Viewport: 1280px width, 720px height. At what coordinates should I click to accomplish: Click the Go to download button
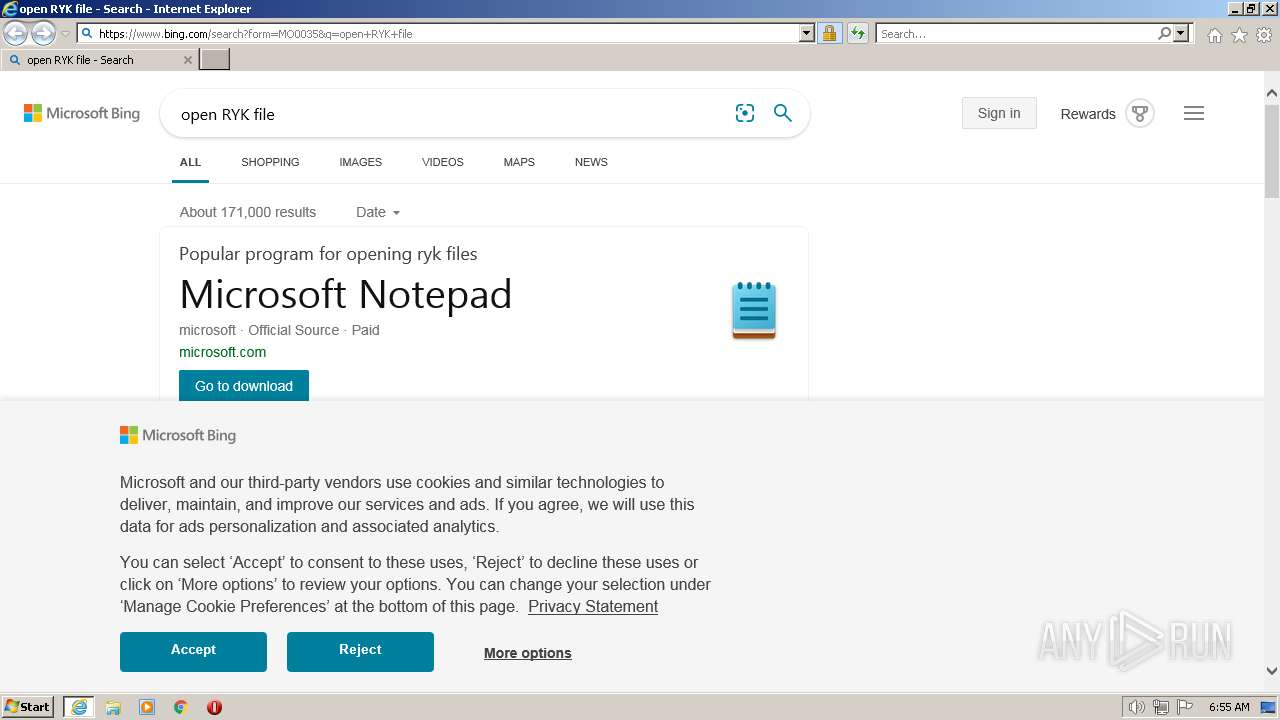[x=244, y=386]
